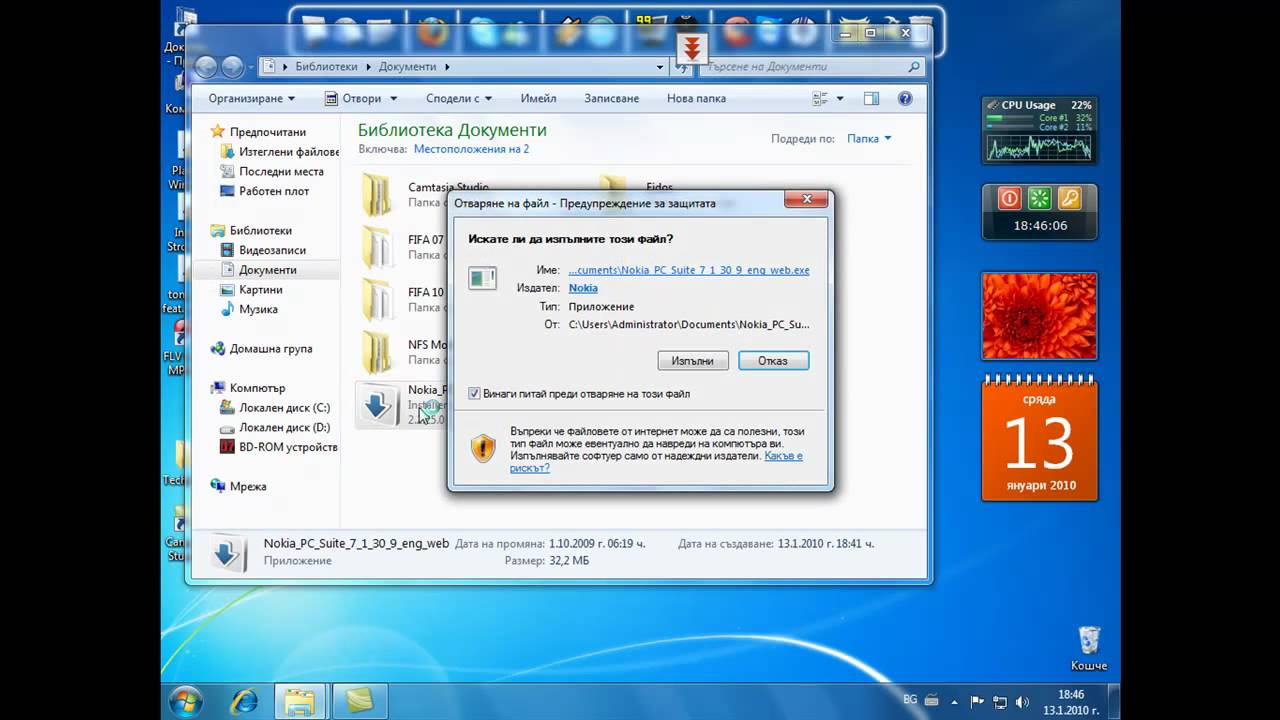Open the Отвори dropdown arrow
1280x720 pixels.
click(393, 99)
